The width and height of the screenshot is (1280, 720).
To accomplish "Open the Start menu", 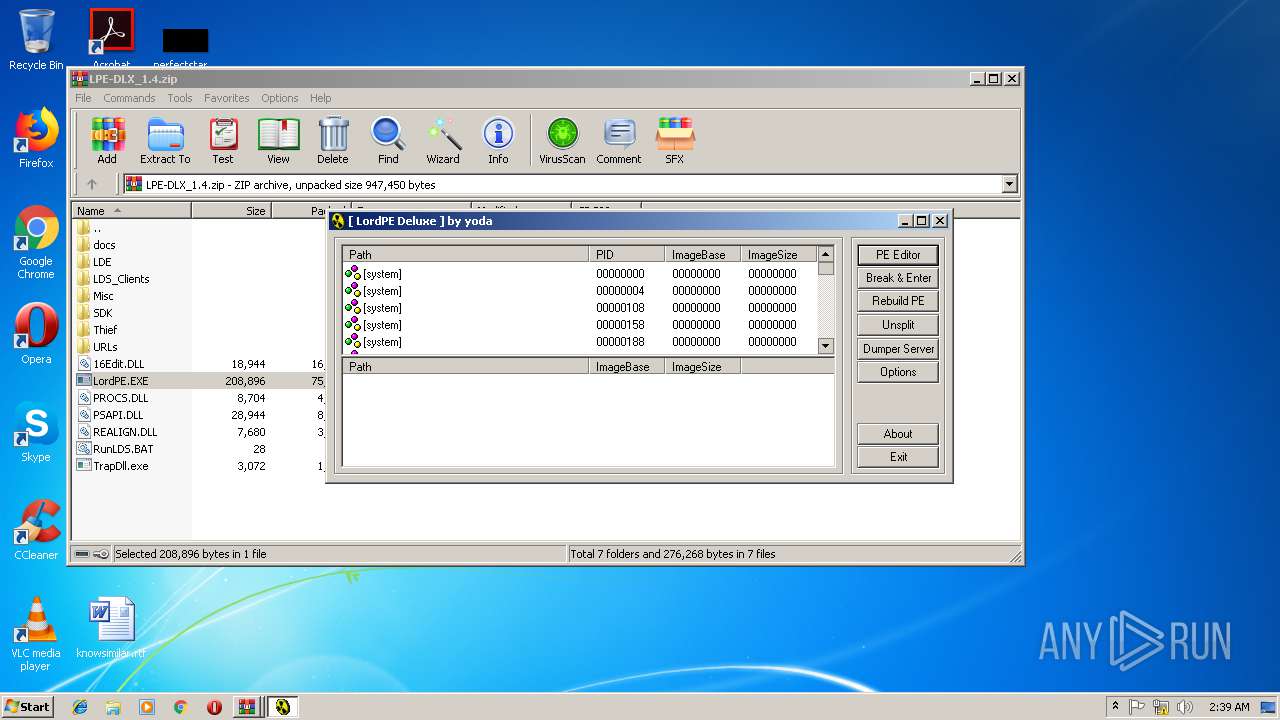I will tap(27, 707).
